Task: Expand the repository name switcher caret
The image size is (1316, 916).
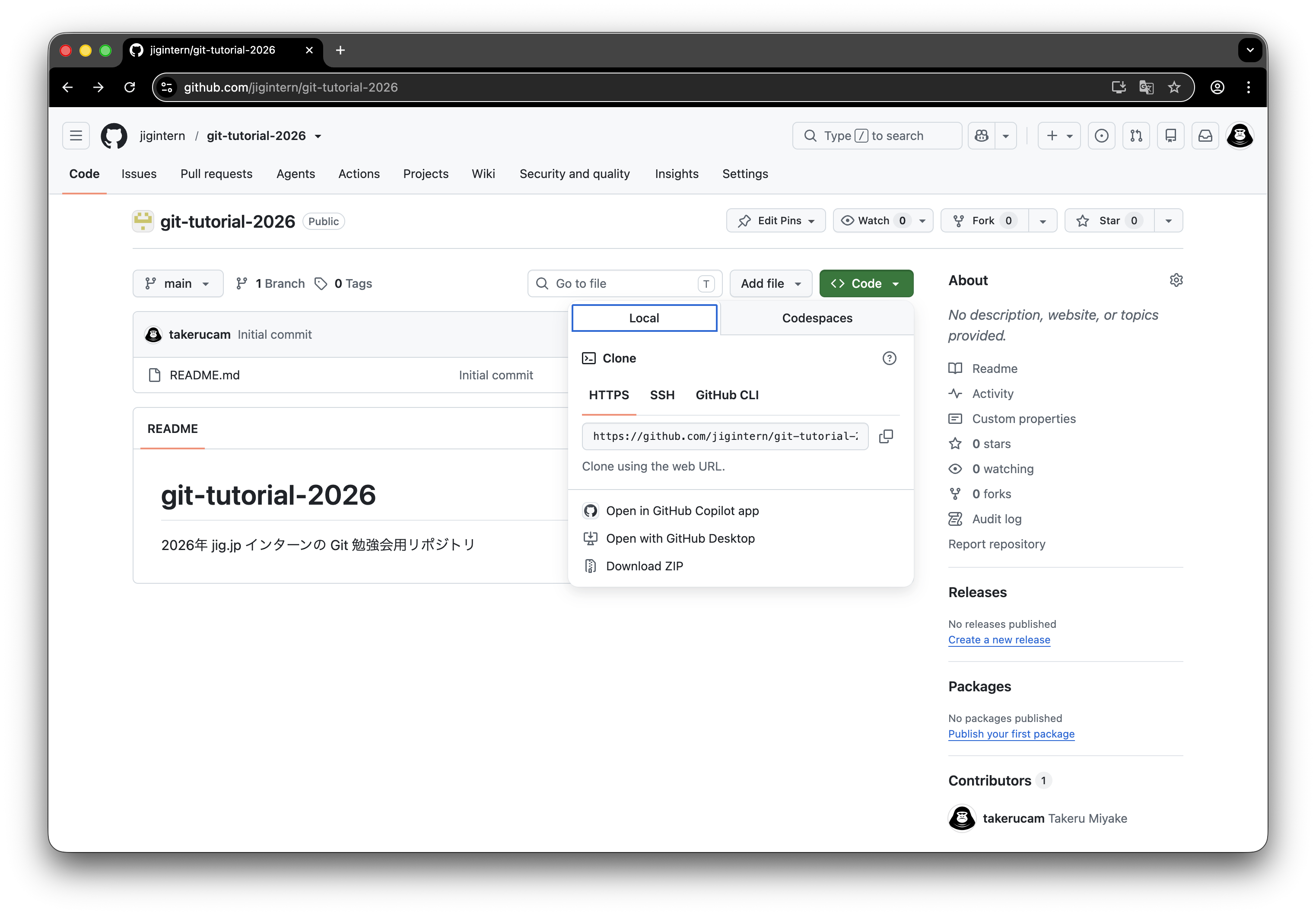Action: pos(318,137)
